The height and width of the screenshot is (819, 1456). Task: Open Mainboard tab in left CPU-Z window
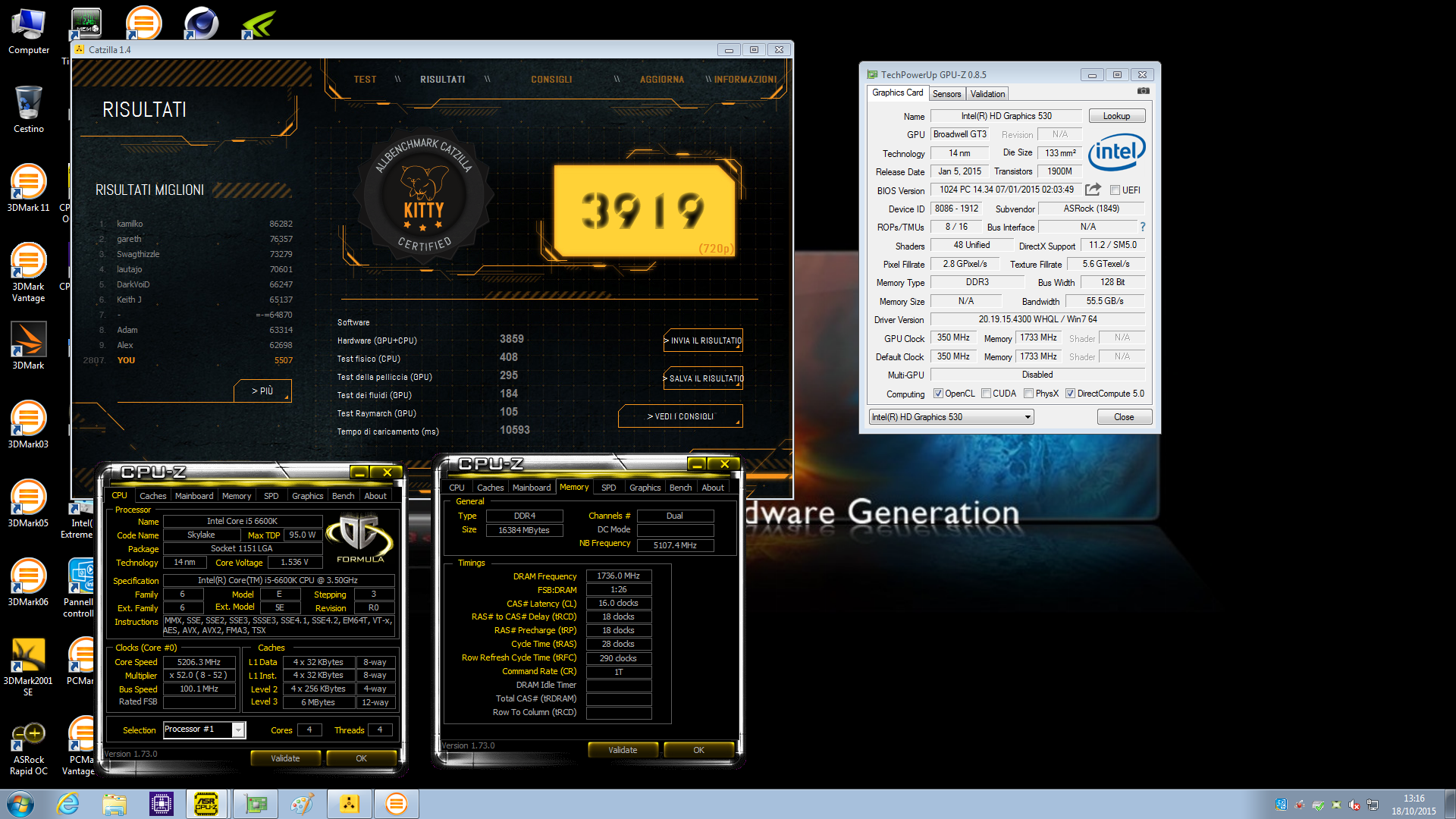point(194,496)
